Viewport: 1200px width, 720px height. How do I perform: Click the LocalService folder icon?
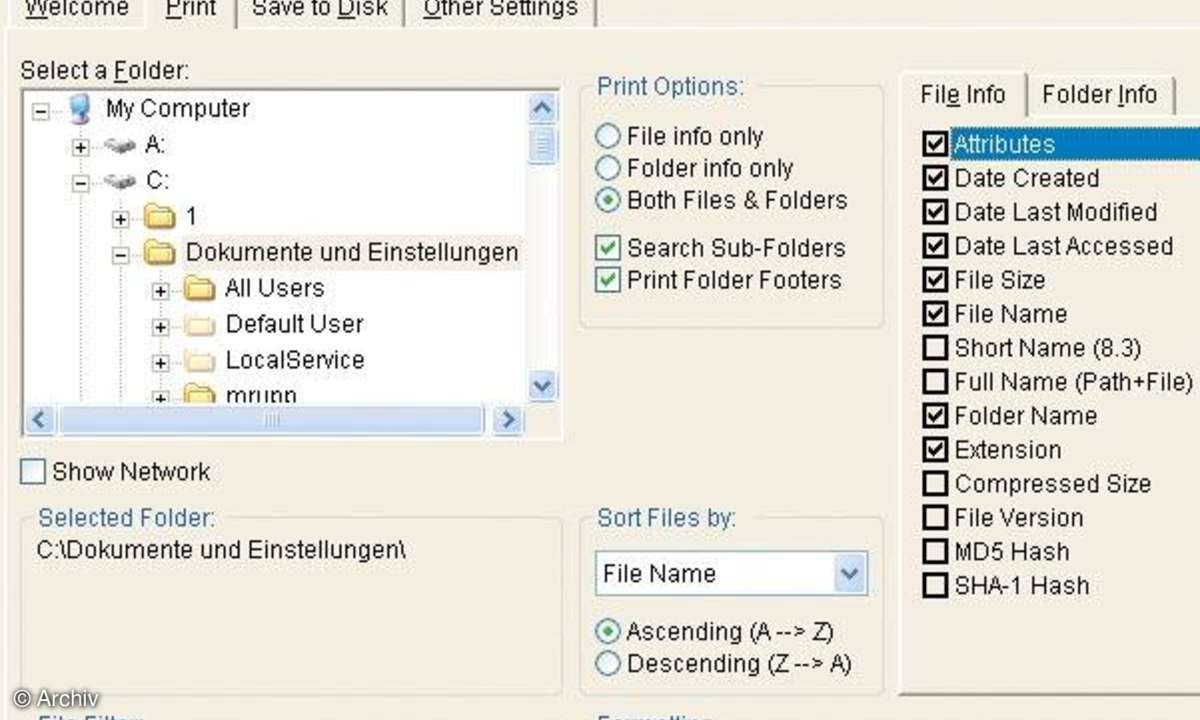(200, 361)
